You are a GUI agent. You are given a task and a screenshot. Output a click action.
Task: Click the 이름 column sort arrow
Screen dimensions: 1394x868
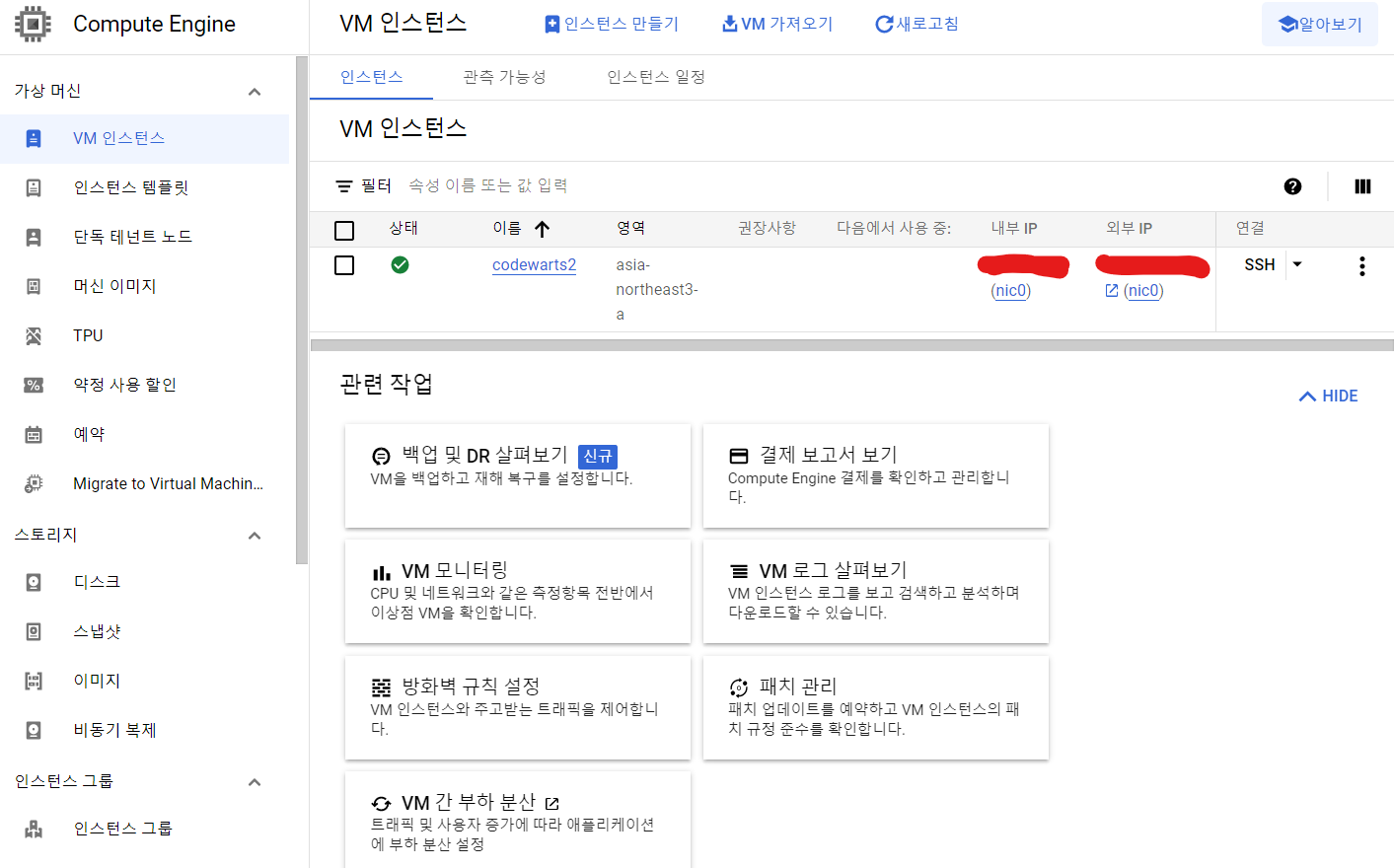pos(542,229)
